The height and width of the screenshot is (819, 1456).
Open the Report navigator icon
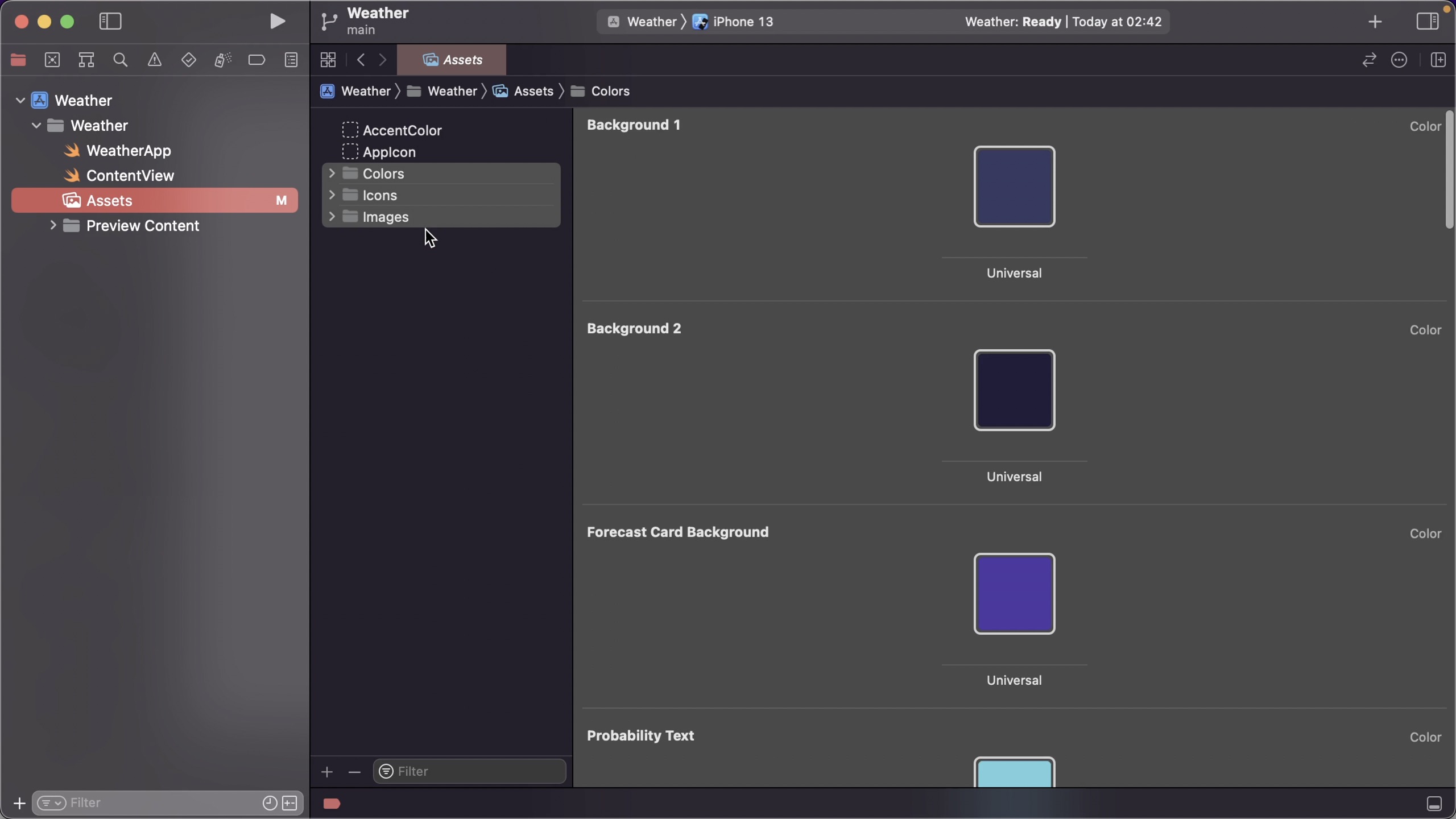coord(291,60)
